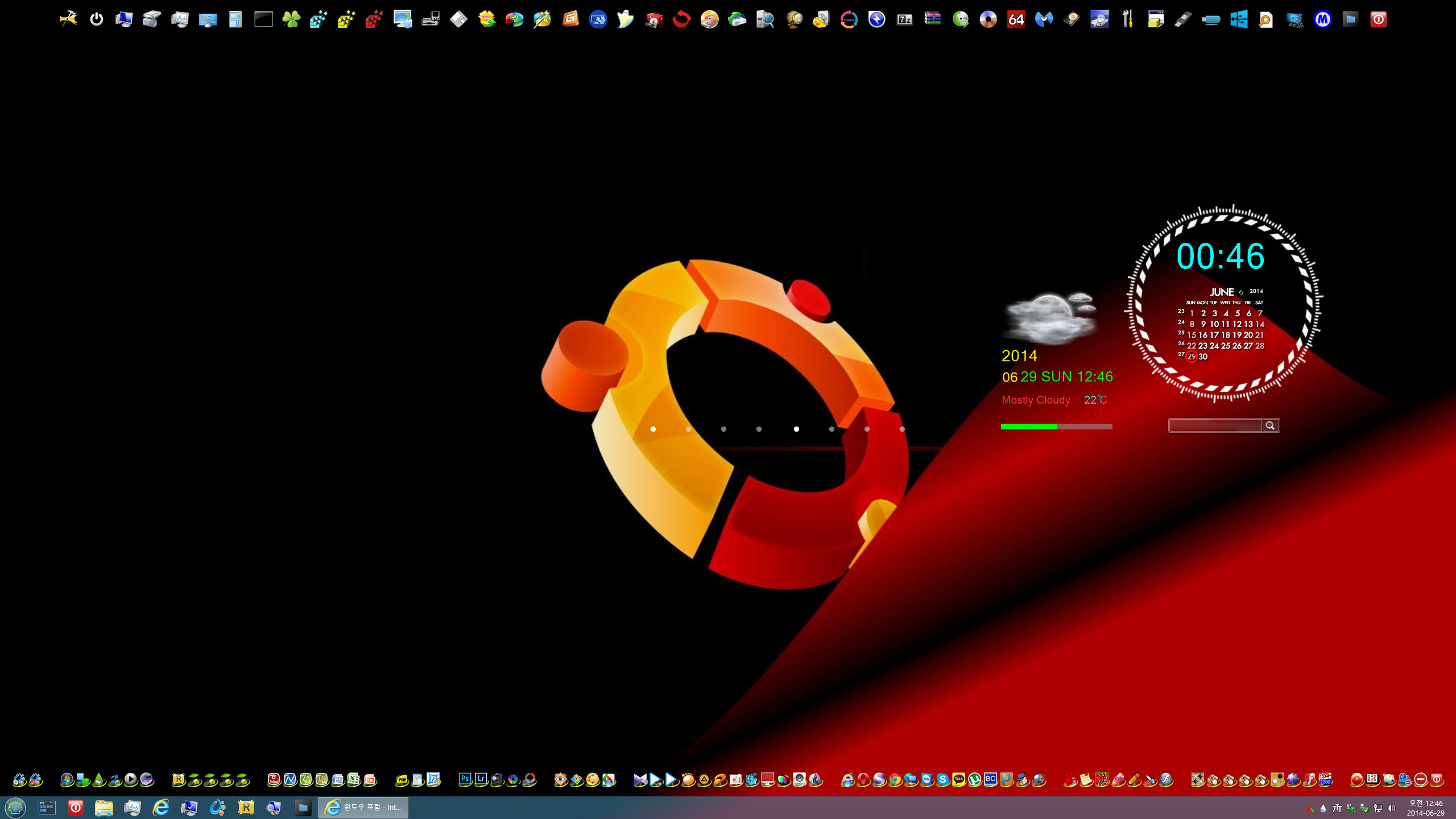
Task: Launch the calculator icon in the top dock
Action: [x=235, y=19]
